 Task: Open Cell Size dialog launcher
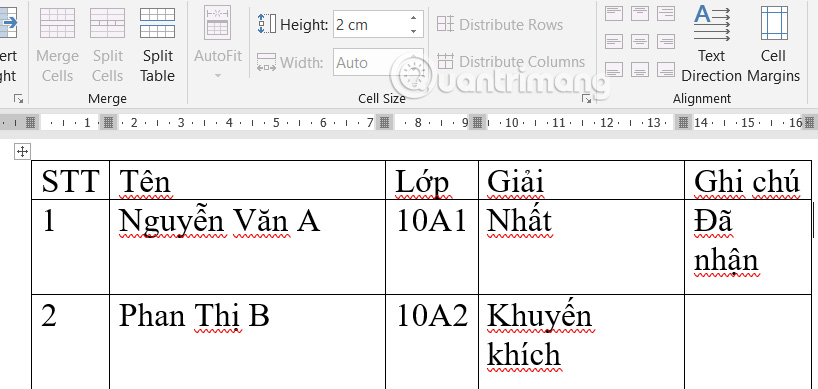(x=586, y=99)
